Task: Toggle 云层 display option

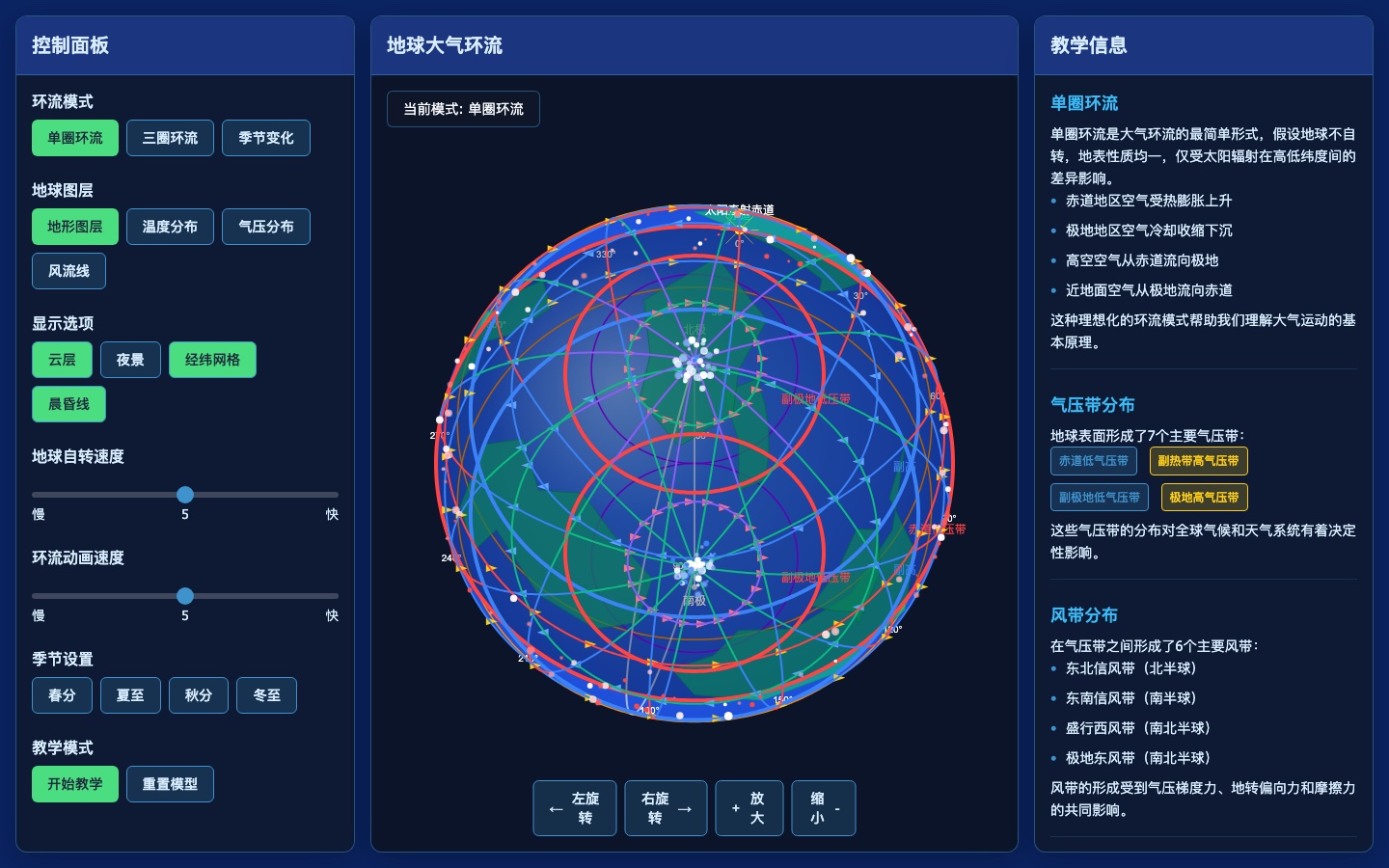Action: [62, 360]
